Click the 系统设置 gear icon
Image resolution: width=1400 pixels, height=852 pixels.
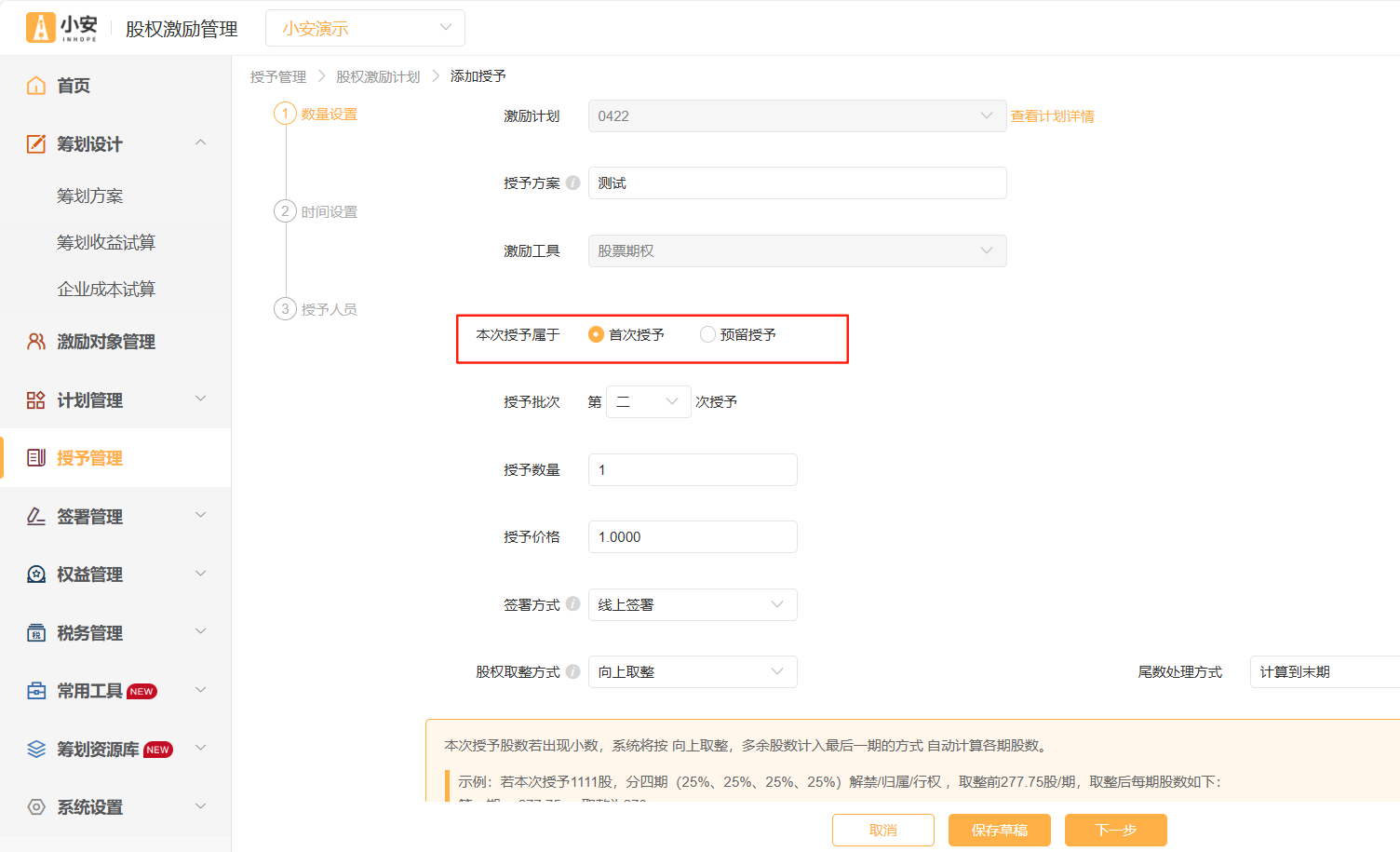tap(36, 807)
